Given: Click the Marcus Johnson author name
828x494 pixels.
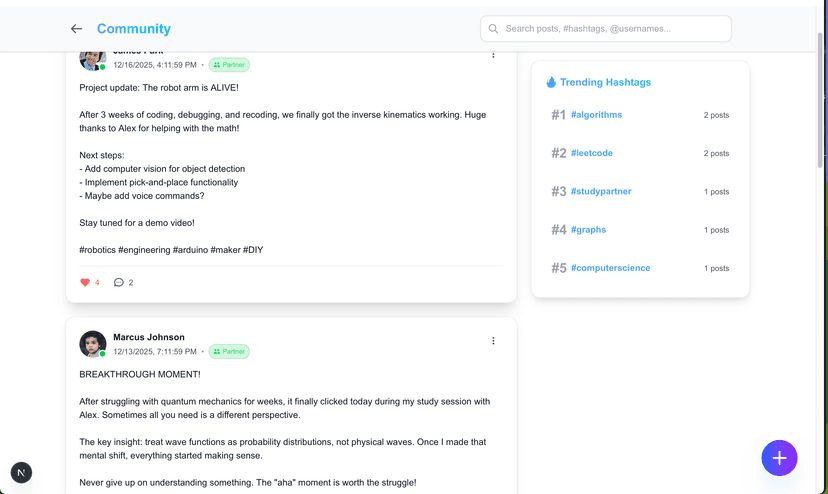Looking at the screenshot, I should [x=149, y=337].
